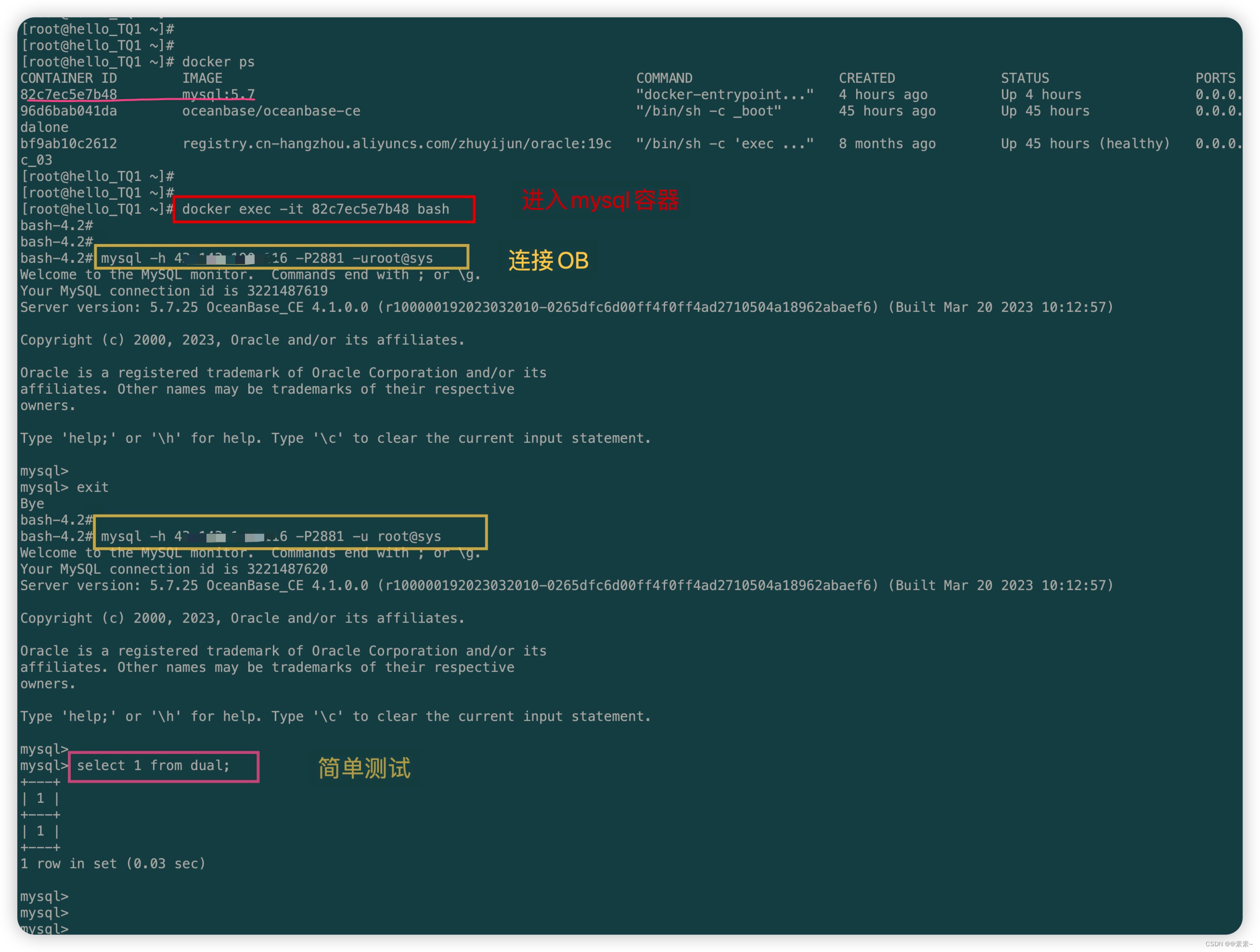Click container ID 82c7ec5e7b48 in docker ps
The width and height of the screenshot is (1260, 952).
(68, 94)
